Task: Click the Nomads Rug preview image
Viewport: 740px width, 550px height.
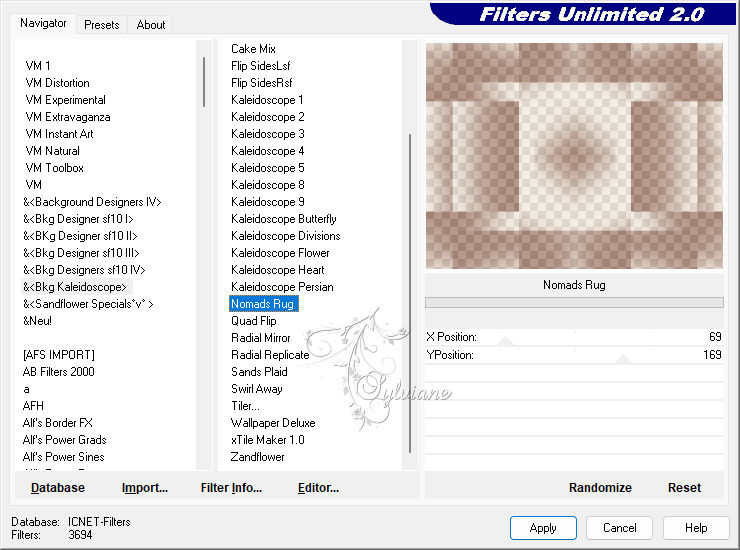Action: (x=574, y=156)
